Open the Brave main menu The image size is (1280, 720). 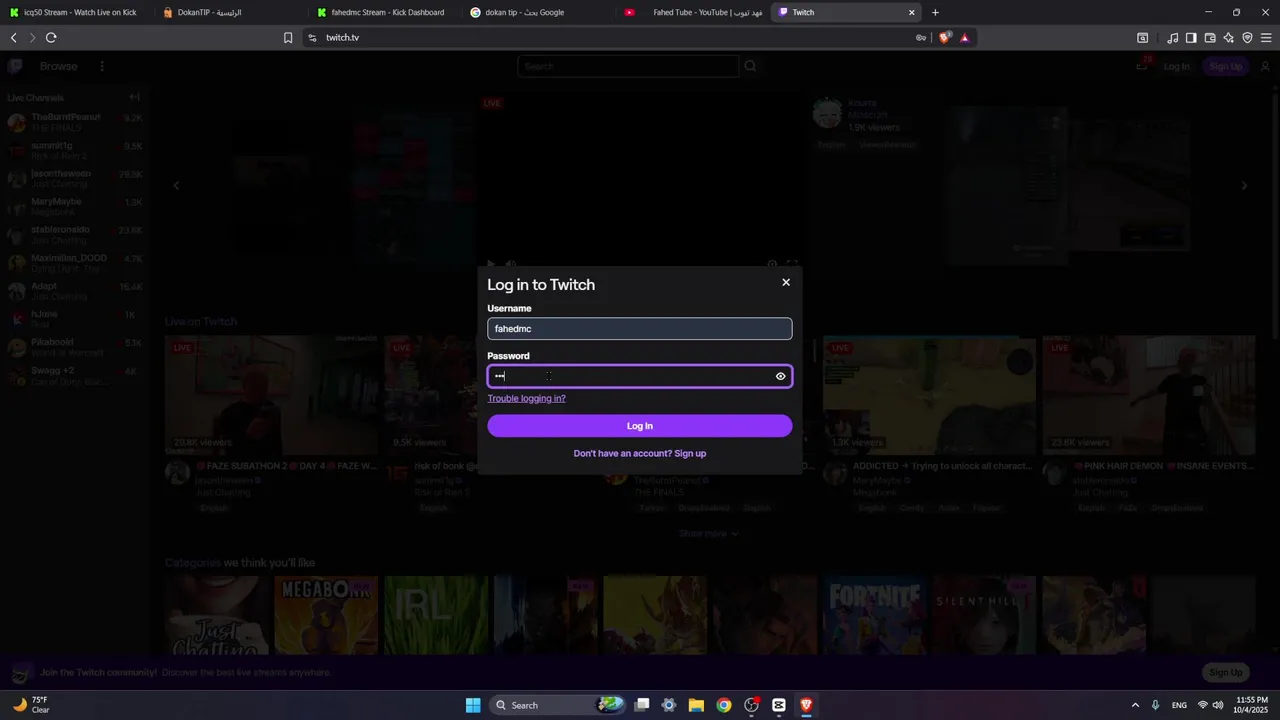(1266, 38)
